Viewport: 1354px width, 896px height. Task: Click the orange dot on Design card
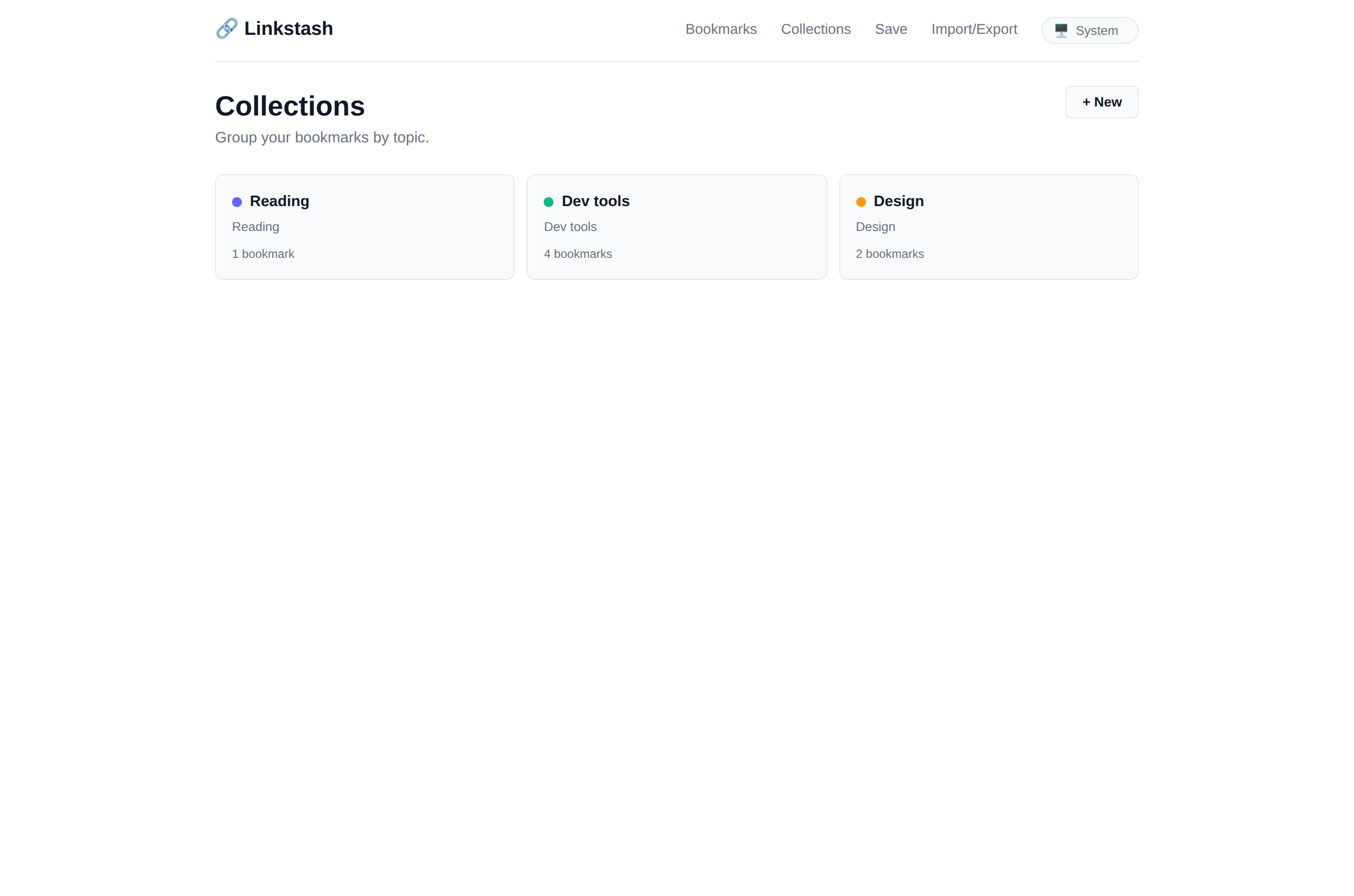point(861,202)
